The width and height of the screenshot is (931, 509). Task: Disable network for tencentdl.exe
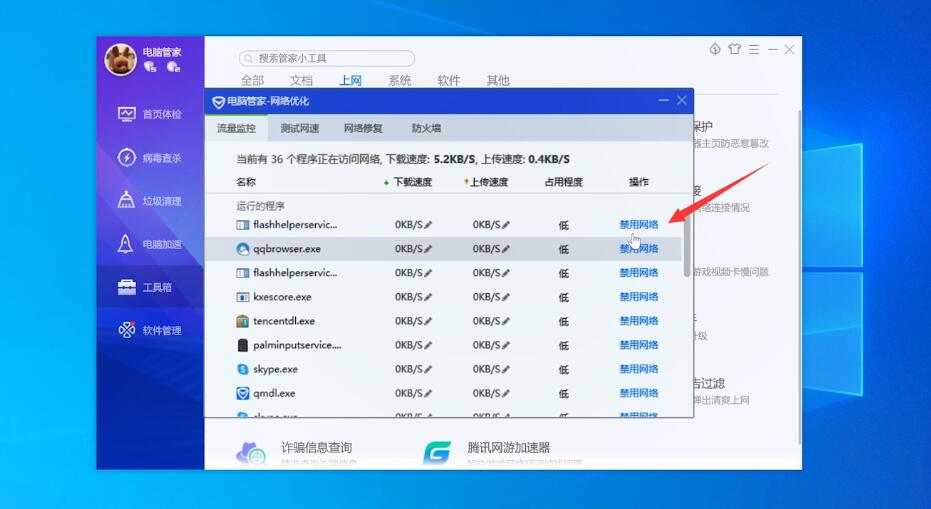pyautogui.click(x=639, y=321)
